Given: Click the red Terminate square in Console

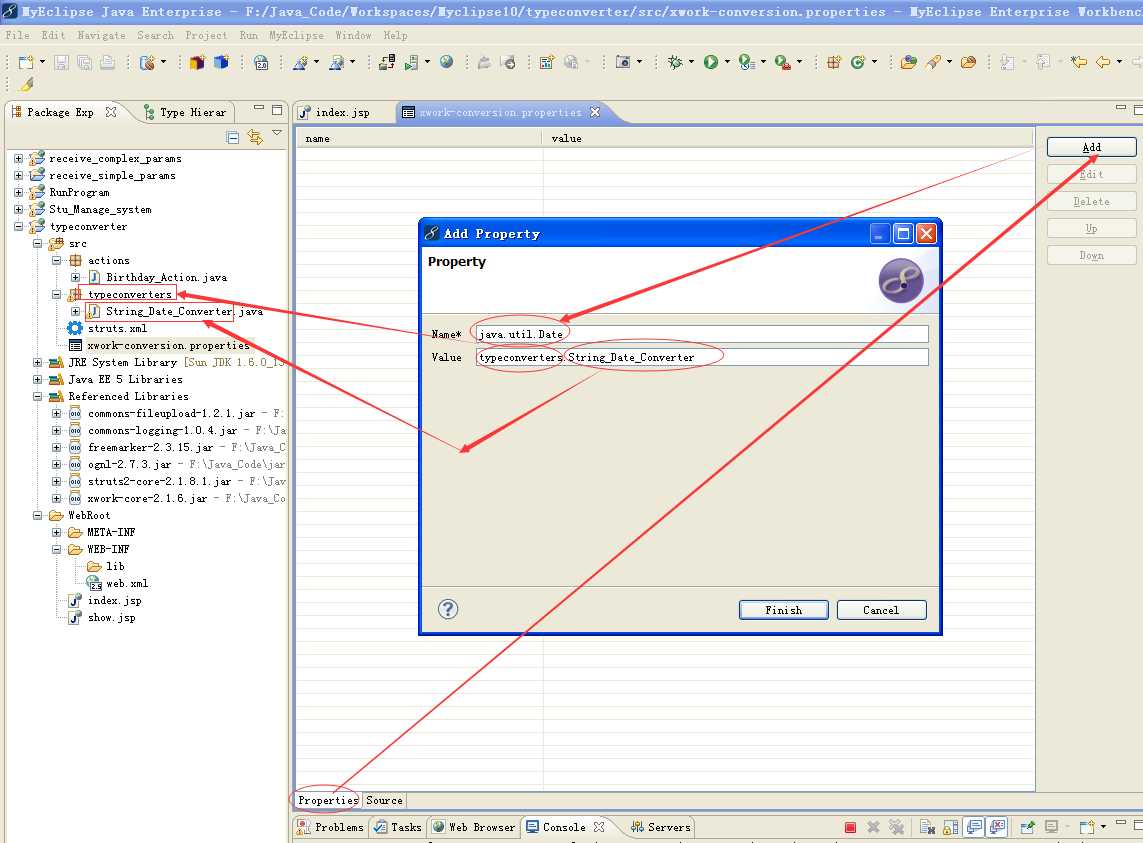Looking at the screenshot, I should (850, 827).
